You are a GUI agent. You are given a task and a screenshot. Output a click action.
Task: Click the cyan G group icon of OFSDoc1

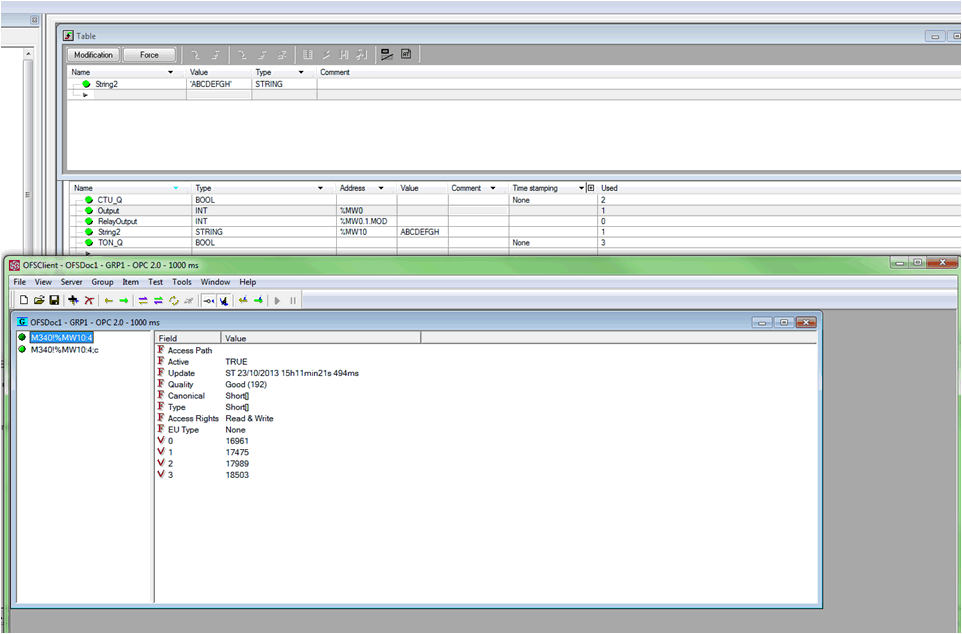[x=23, y=322]
